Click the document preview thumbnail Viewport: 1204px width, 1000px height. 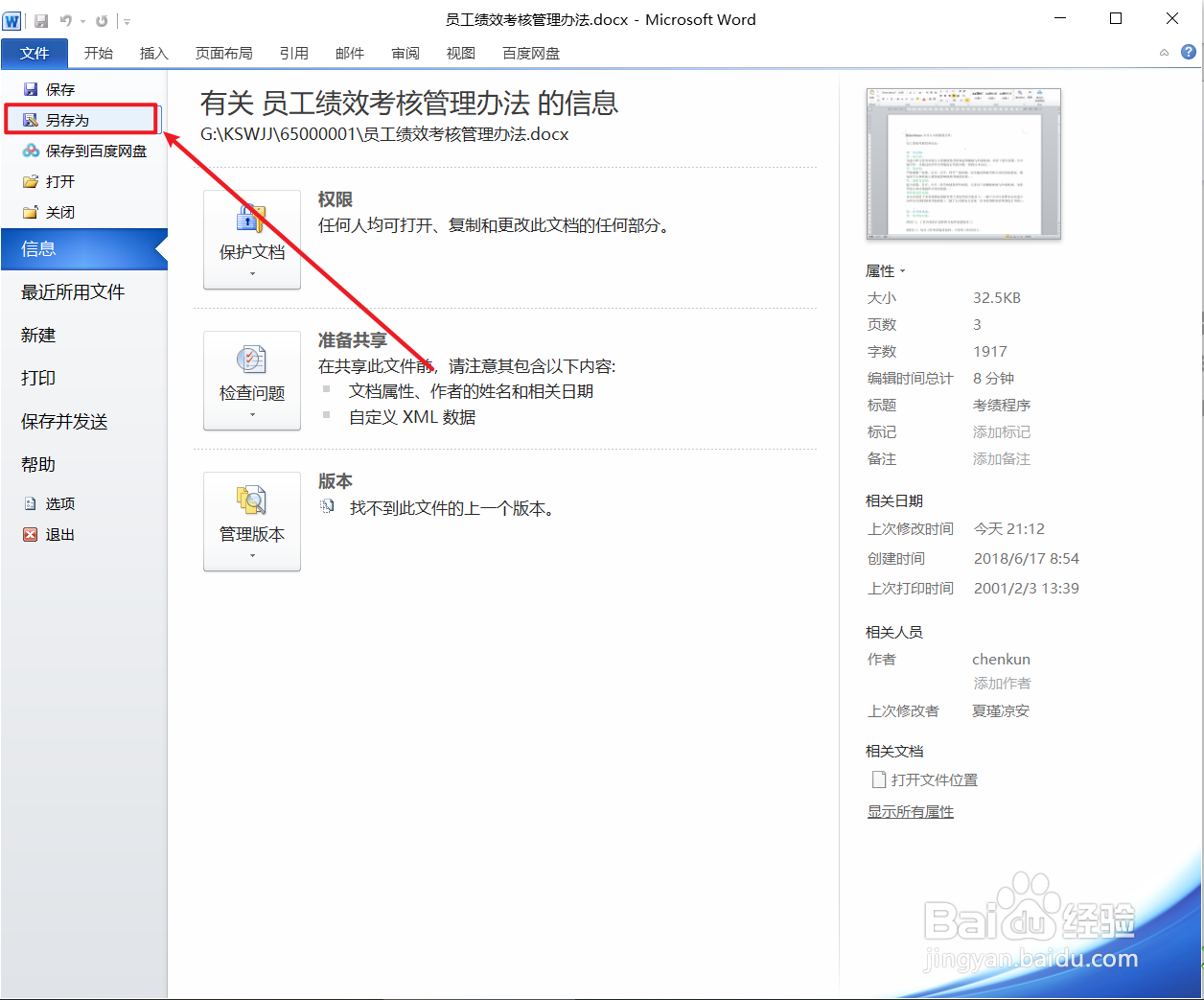pos(963,163)
